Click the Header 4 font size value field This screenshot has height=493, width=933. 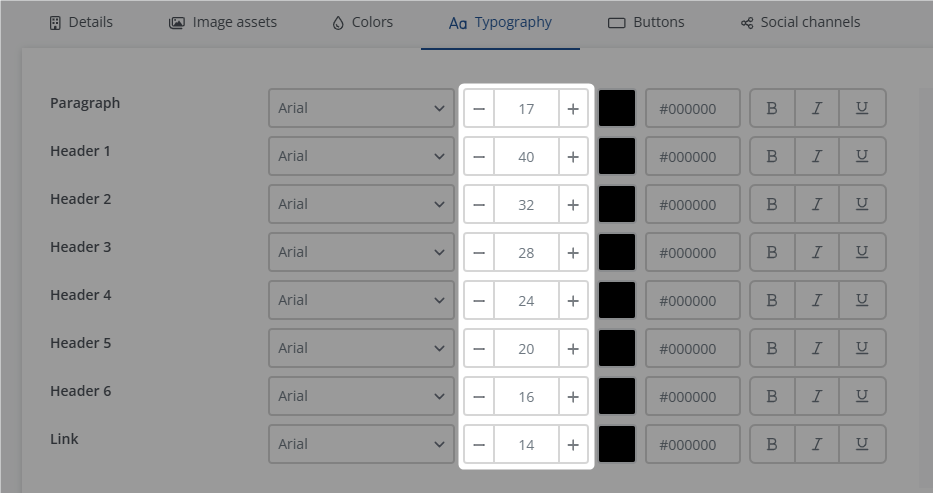[x=526, y=300]
